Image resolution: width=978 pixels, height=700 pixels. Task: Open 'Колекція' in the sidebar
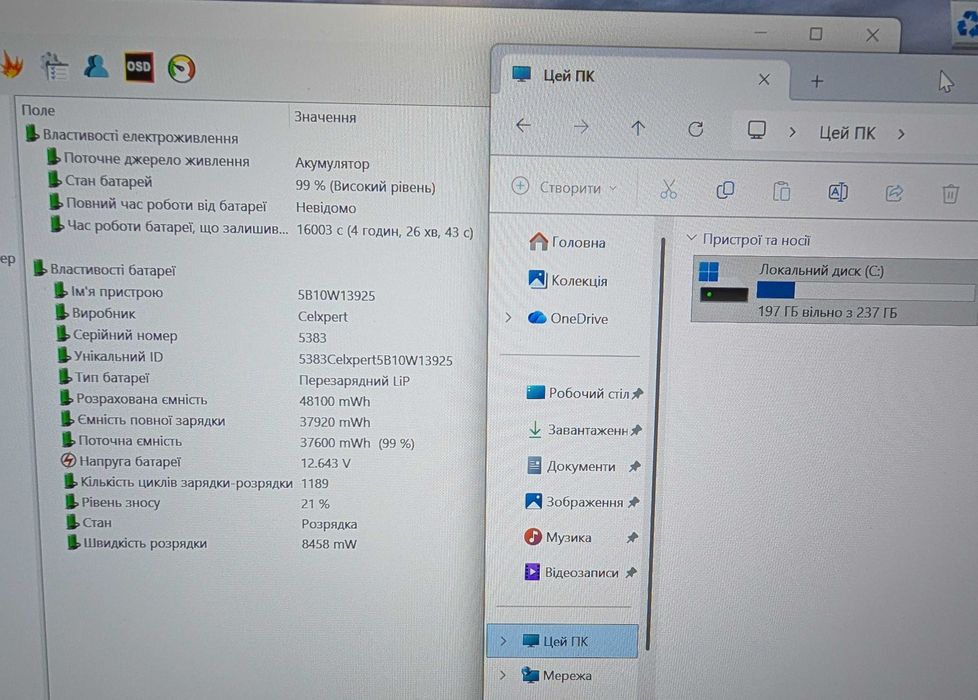coord(568,280)
